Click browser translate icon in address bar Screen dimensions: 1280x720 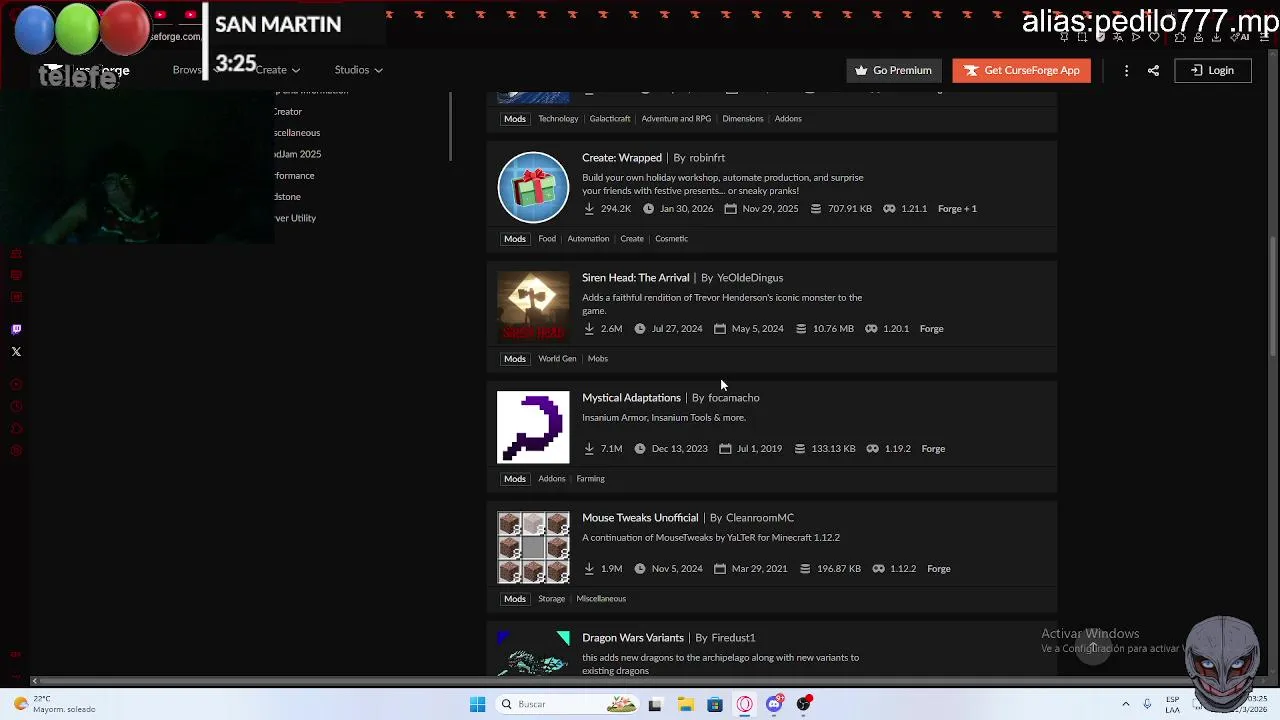click(x=1118, y=37)
